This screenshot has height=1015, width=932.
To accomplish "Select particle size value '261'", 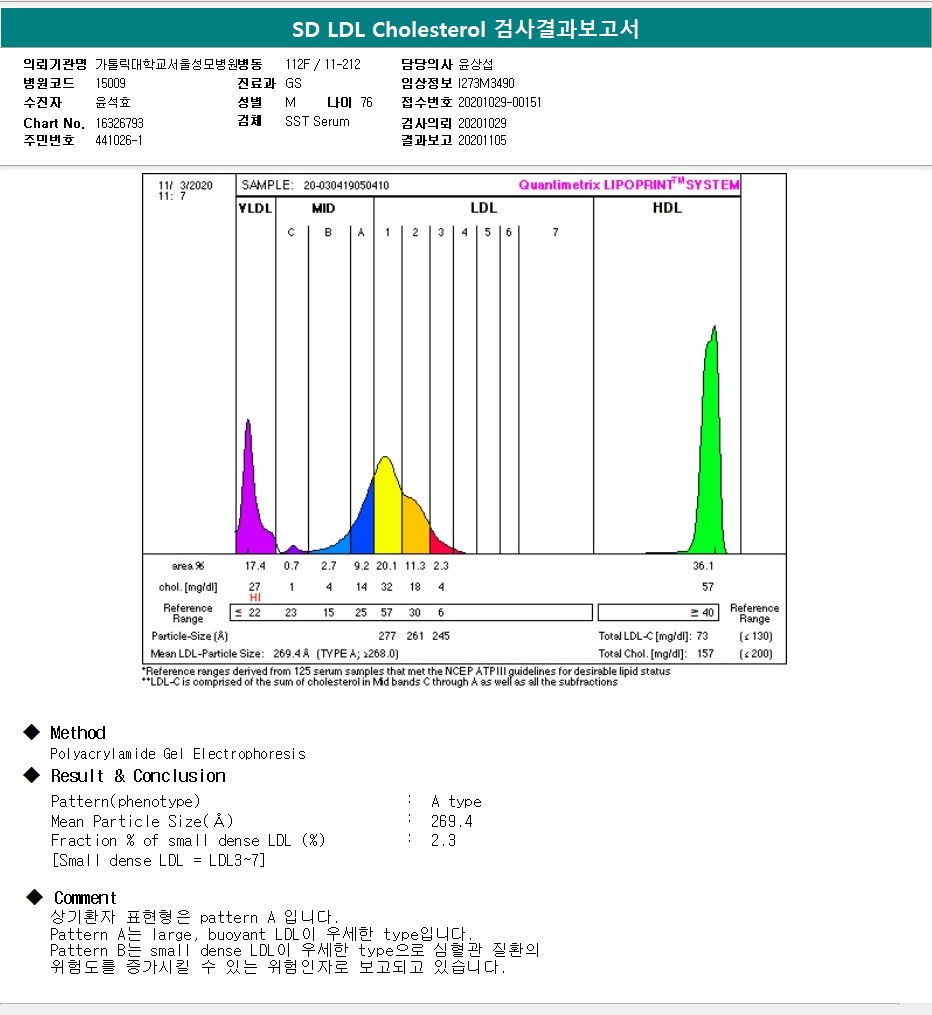I will (x=415, y=636).
